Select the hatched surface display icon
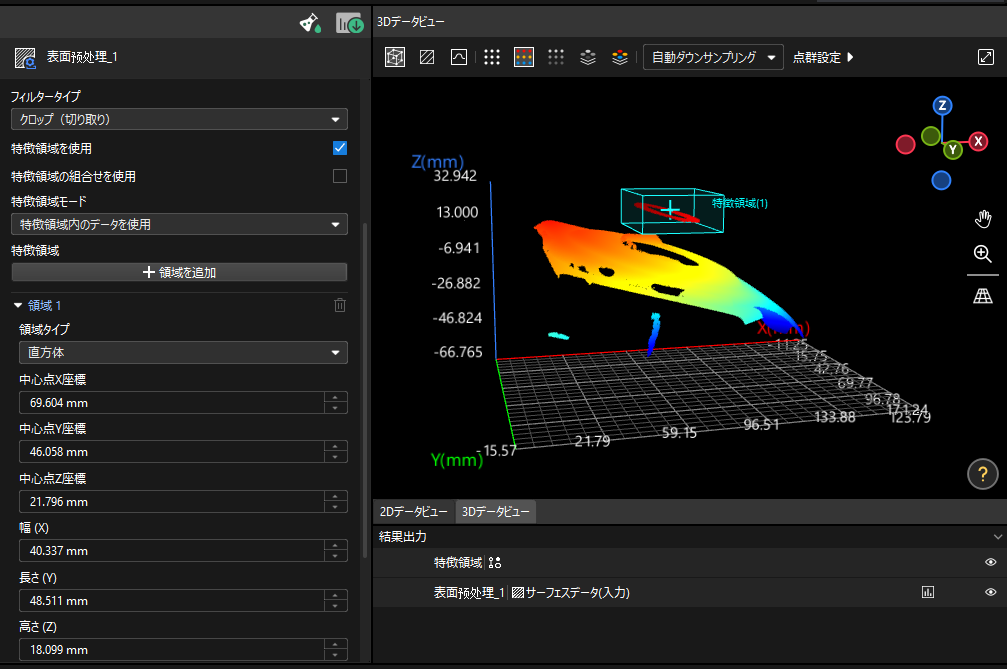 tap(427, 57)
